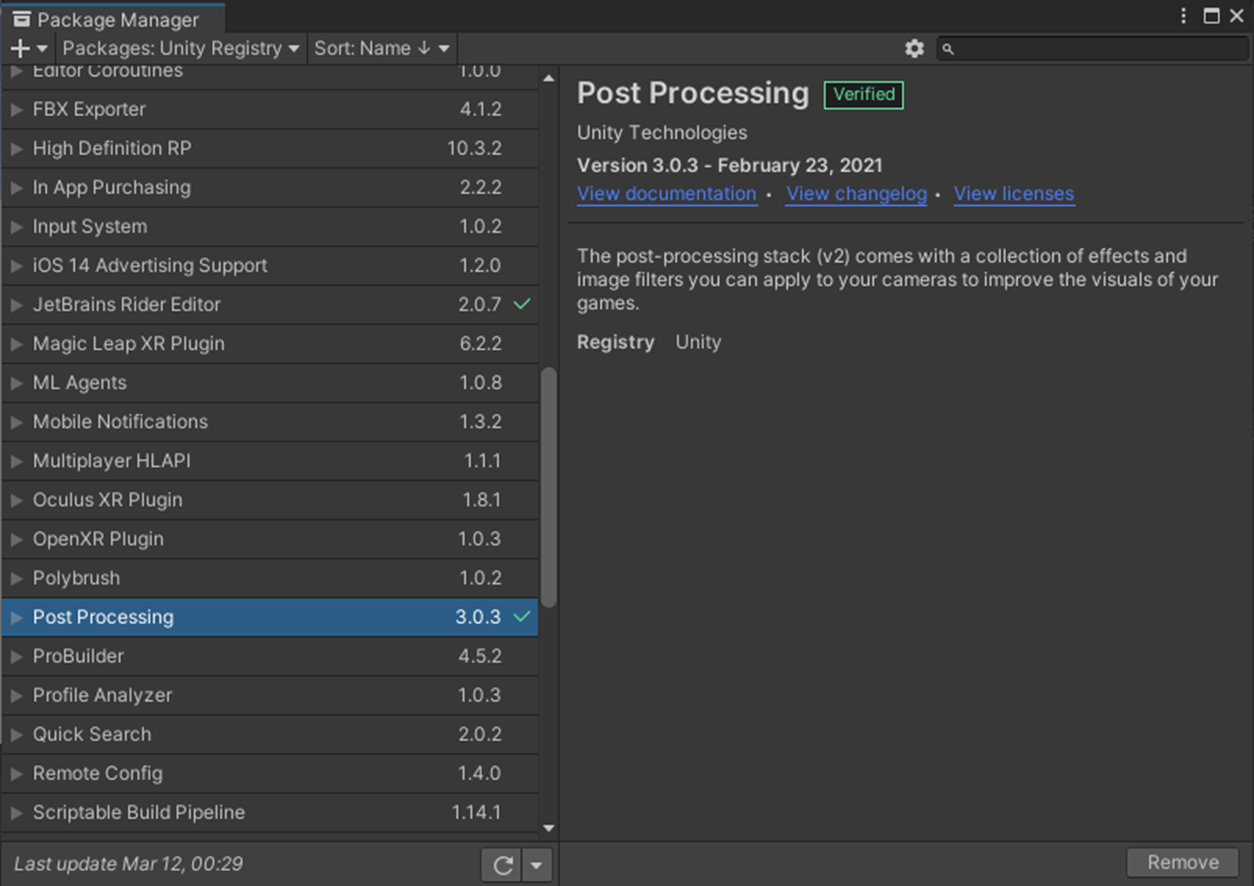This screenshot has width=1254, height=886.
Task: Select the Post Processing list row
Action: tap(269, 617)
